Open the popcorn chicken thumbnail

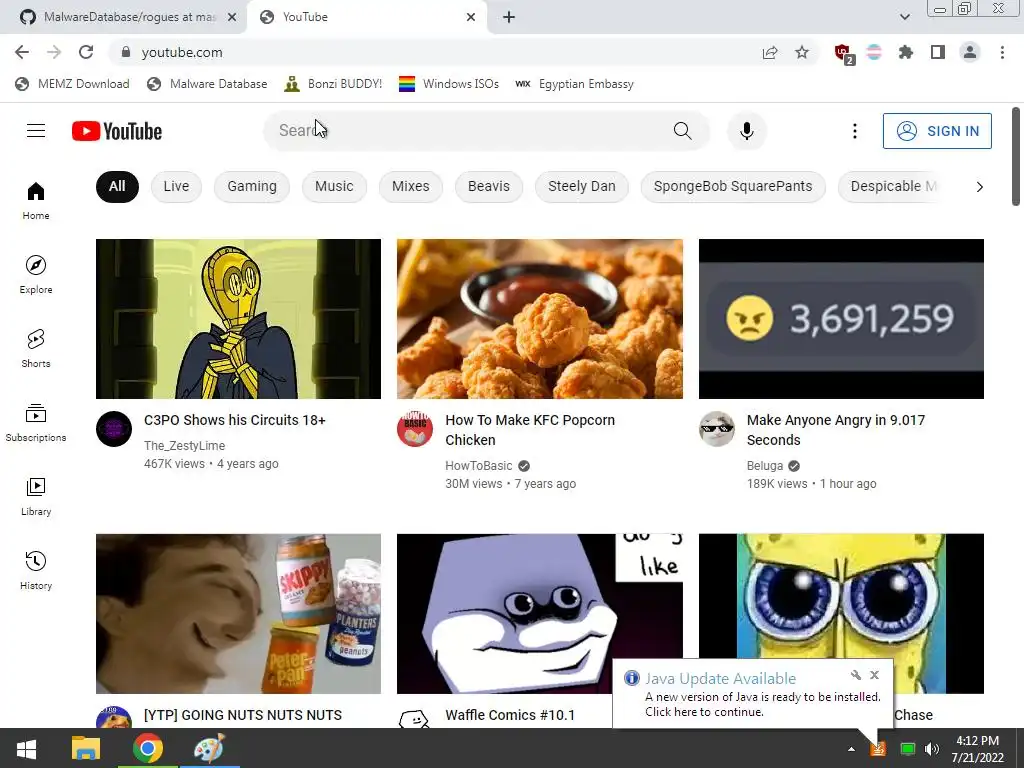tap(539, 319)
